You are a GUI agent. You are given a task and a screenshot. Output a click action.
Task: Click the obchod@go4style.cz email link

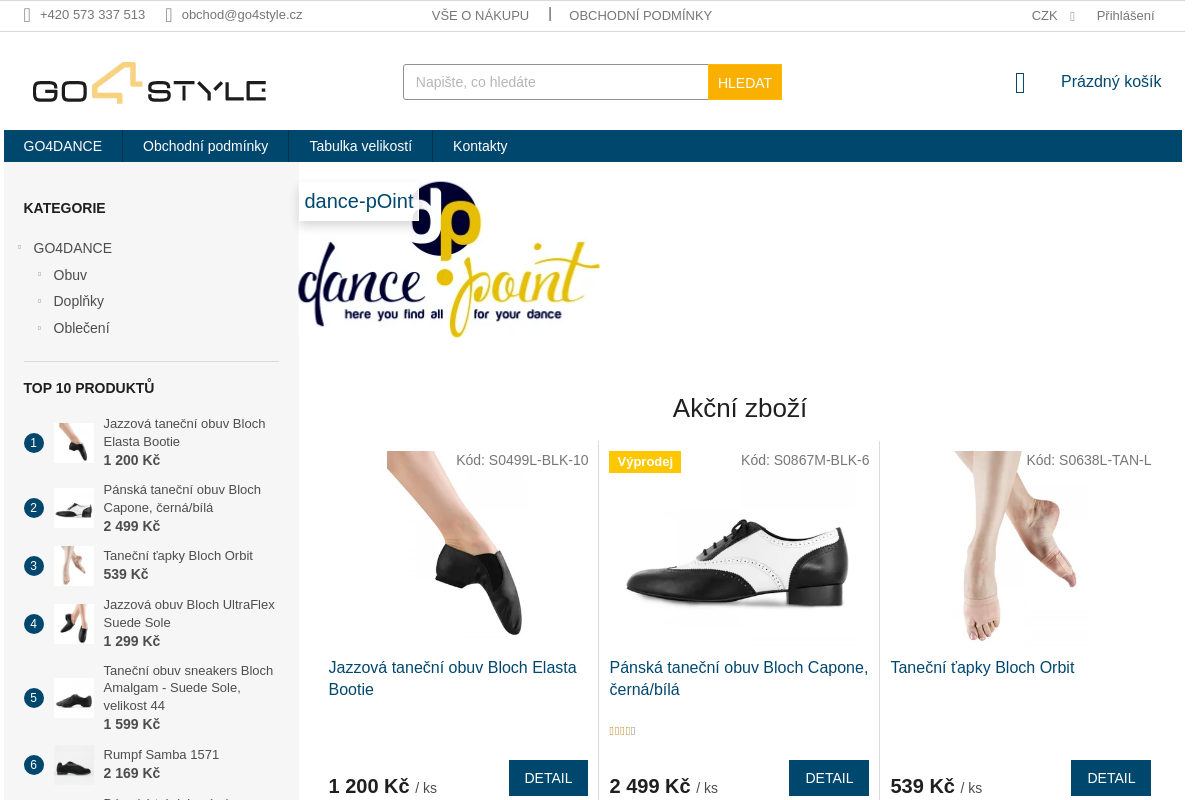coord(242,15)
